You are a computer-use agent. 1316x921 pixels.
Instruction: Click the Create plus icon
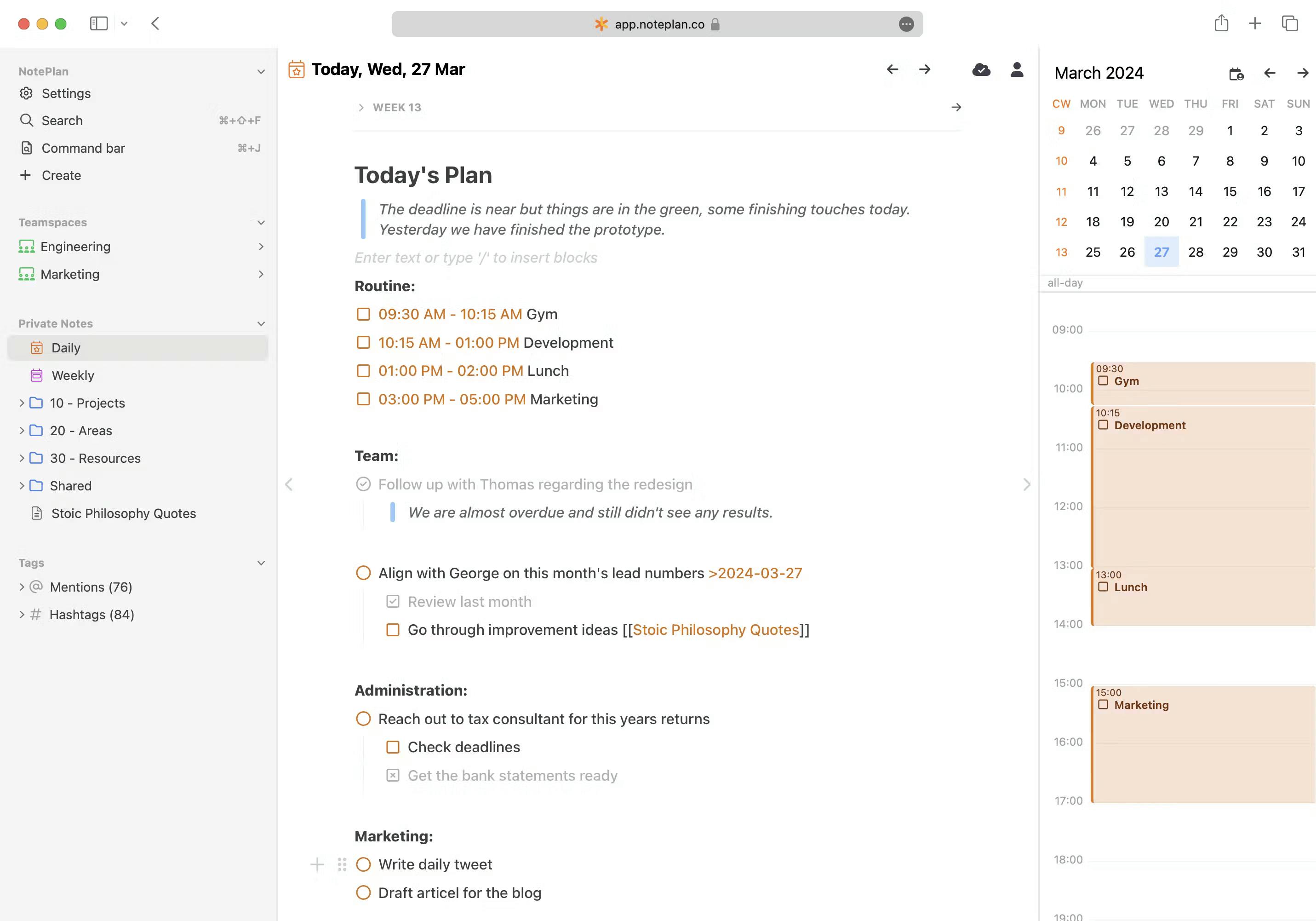pyautogui.click(x=26, y=175)
